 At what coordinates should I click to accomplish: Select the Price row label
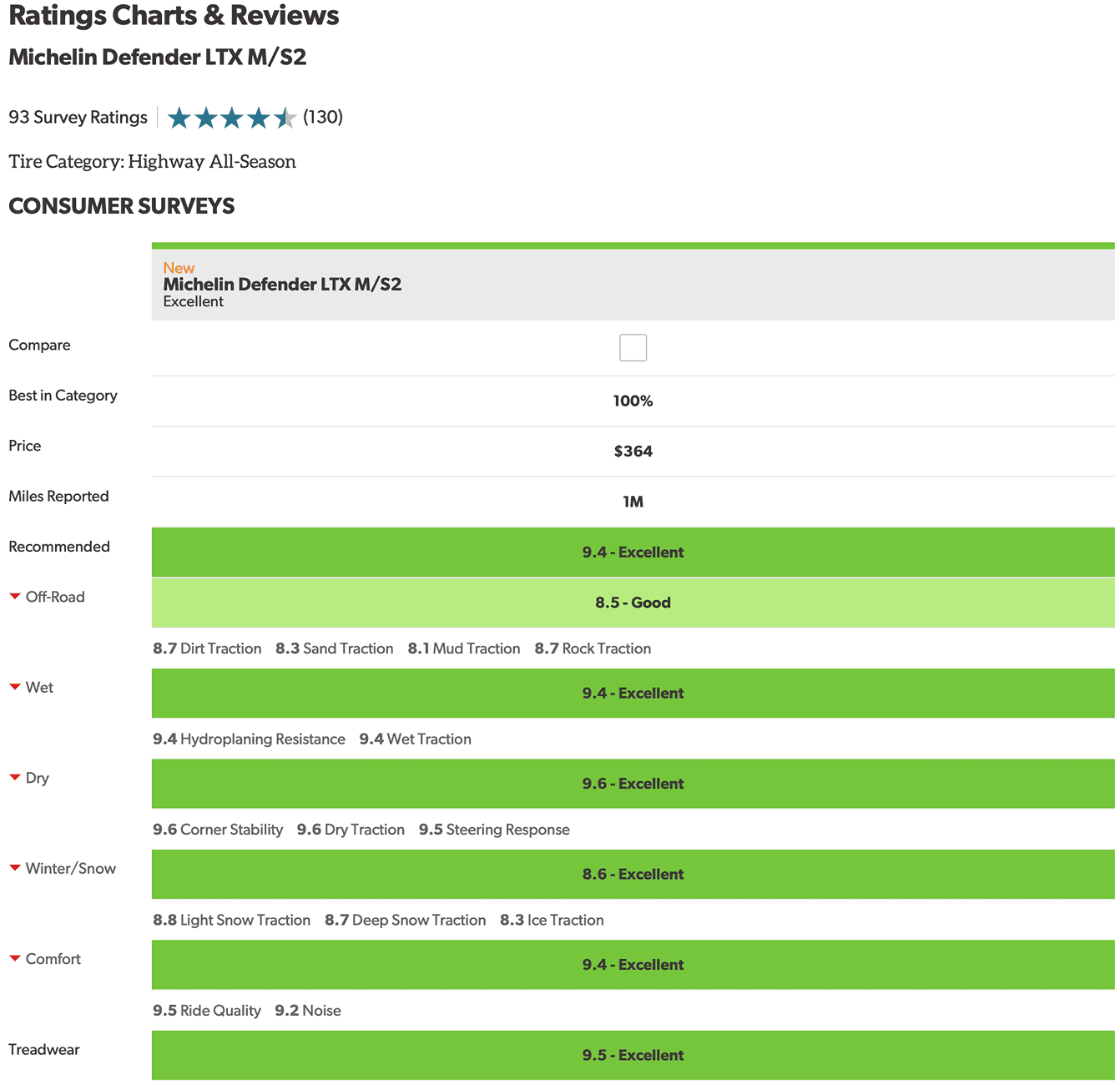(x=25, y=446)
